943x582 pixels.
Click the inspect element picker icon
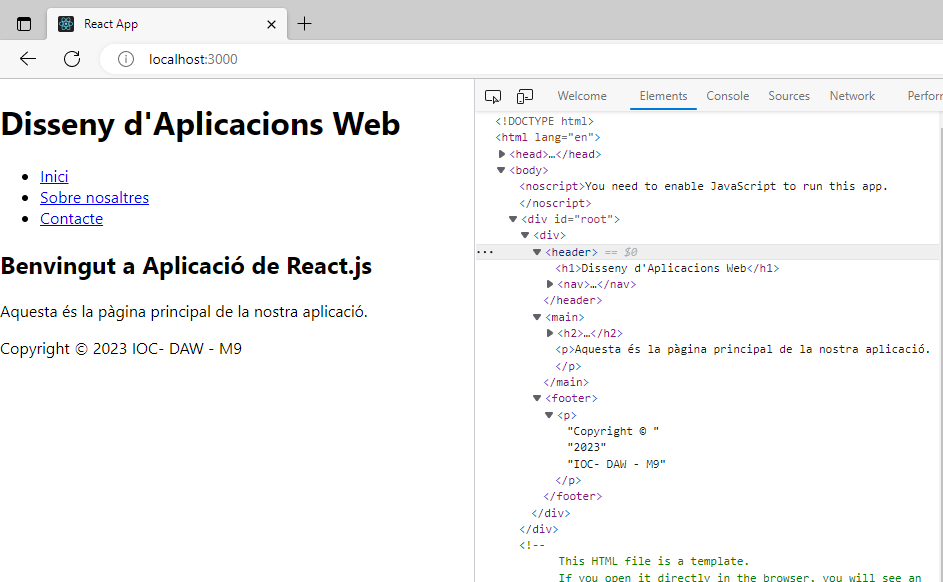click(x=493, y=96)
